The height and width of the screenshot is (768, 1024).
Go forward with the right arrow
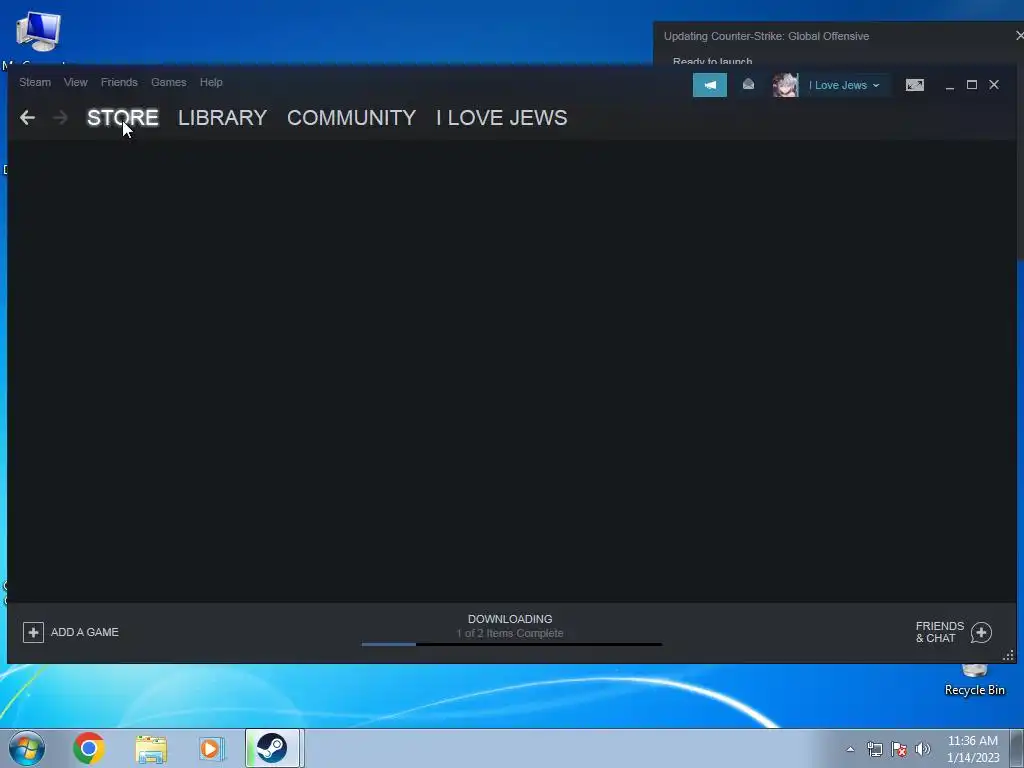60,118
